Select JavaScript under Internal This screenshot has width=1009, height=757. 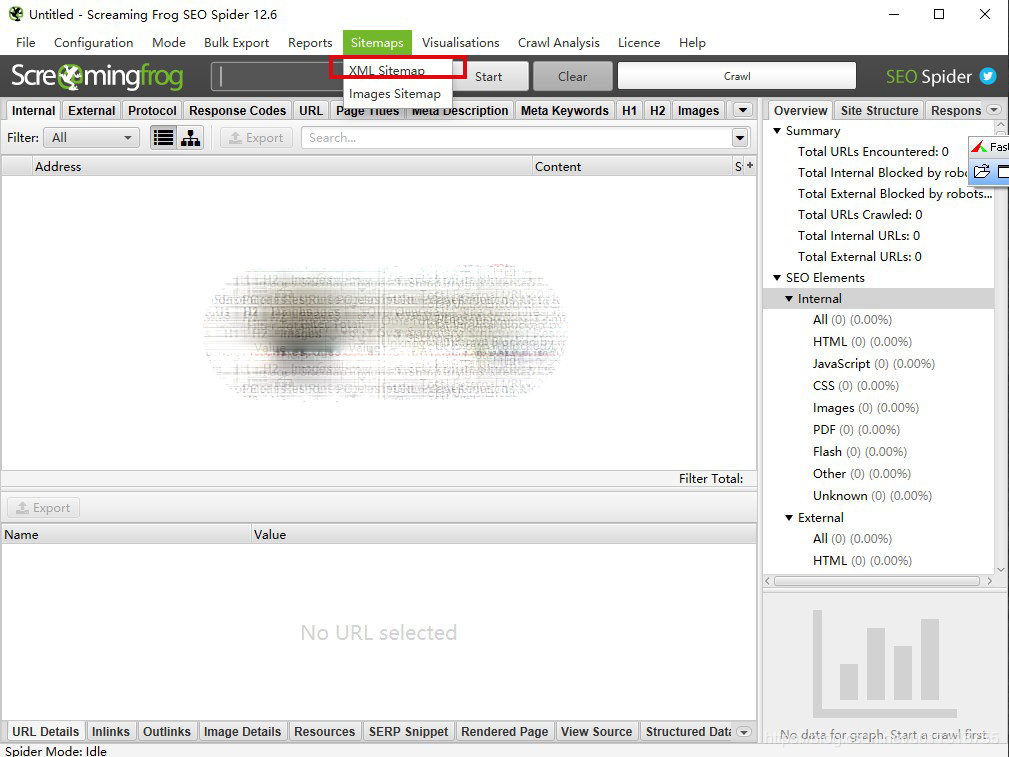[873, 364]
